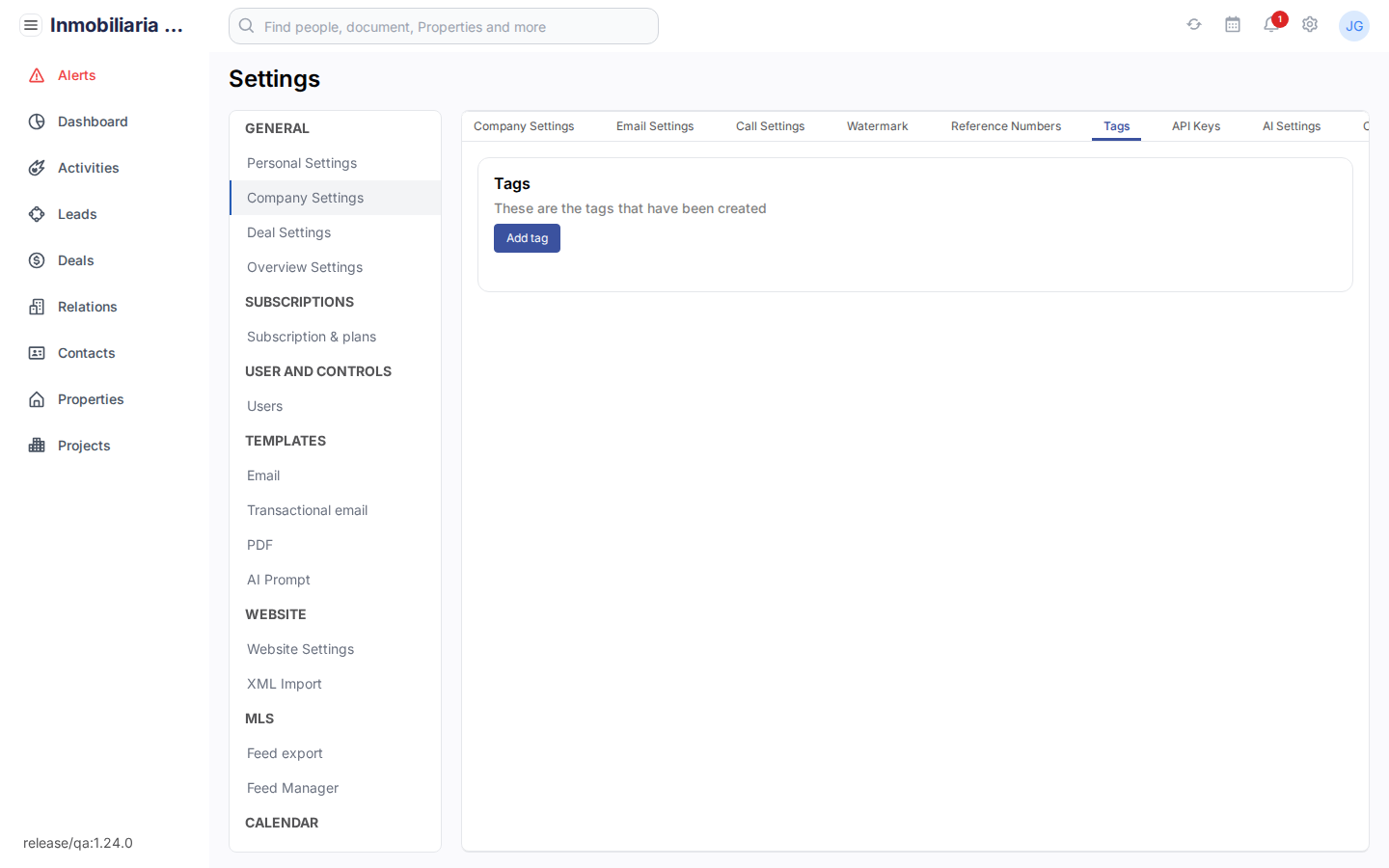Open Personal Settings from the list
This screenshot has height=868, width=1389.
coord(302,163)
